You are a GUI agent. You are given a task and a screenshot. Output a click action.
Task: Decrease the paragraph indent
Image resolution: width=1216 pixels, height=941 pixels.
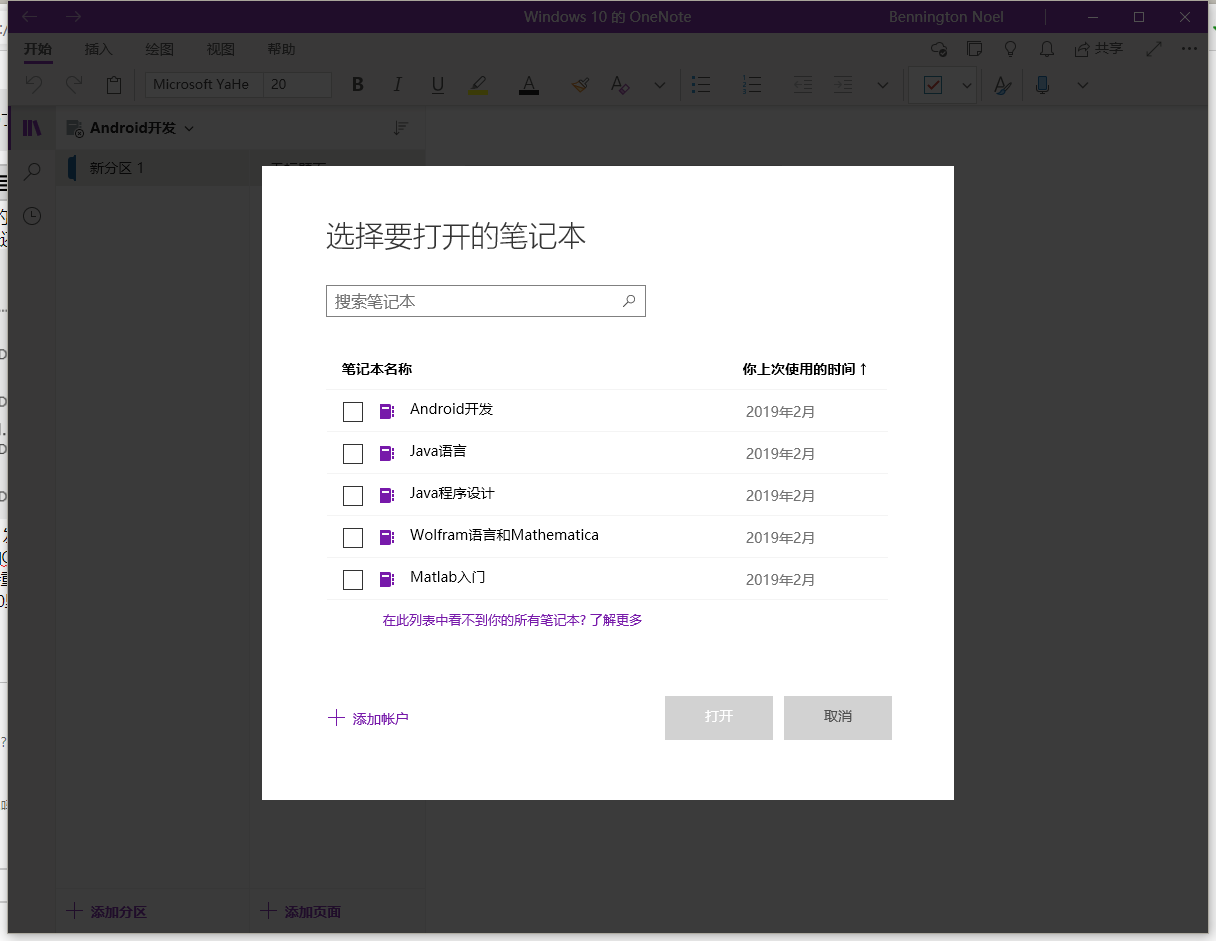pos(803,85)
